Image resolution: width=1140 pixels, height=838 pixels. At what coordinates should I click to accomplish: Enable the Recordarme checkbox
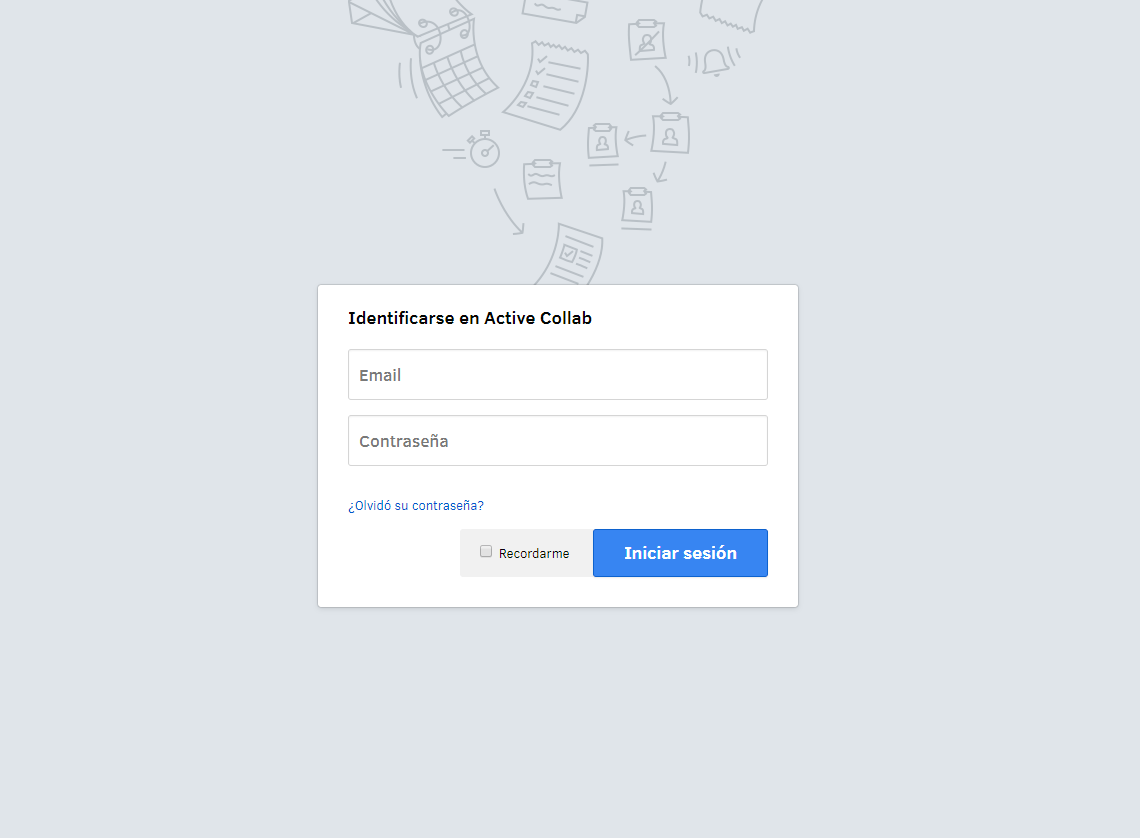(x=486, y=552)
